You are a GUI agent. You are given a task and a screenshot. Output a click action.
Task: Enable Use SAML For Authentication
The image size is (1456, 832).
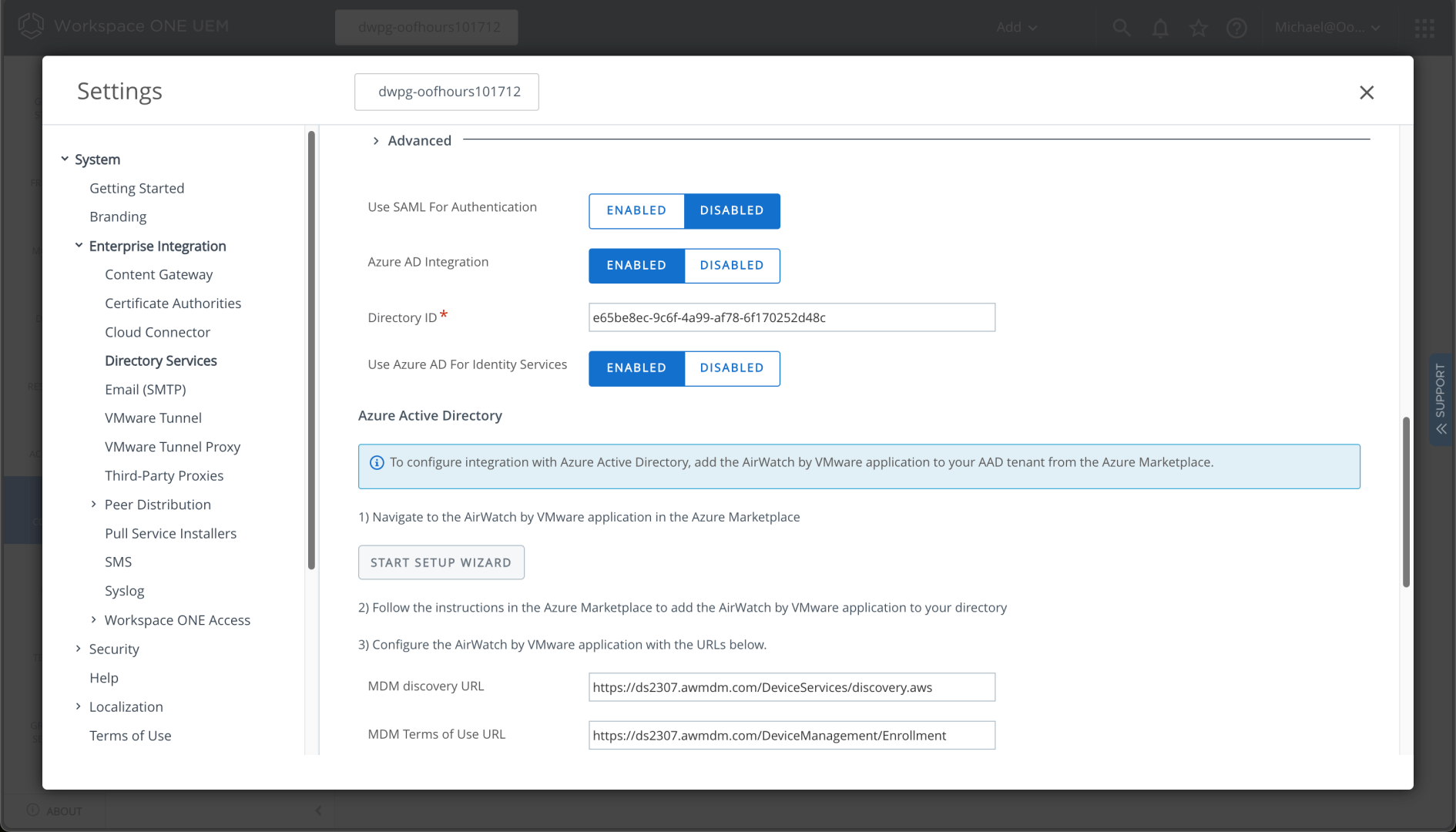(x=636, y=211)
